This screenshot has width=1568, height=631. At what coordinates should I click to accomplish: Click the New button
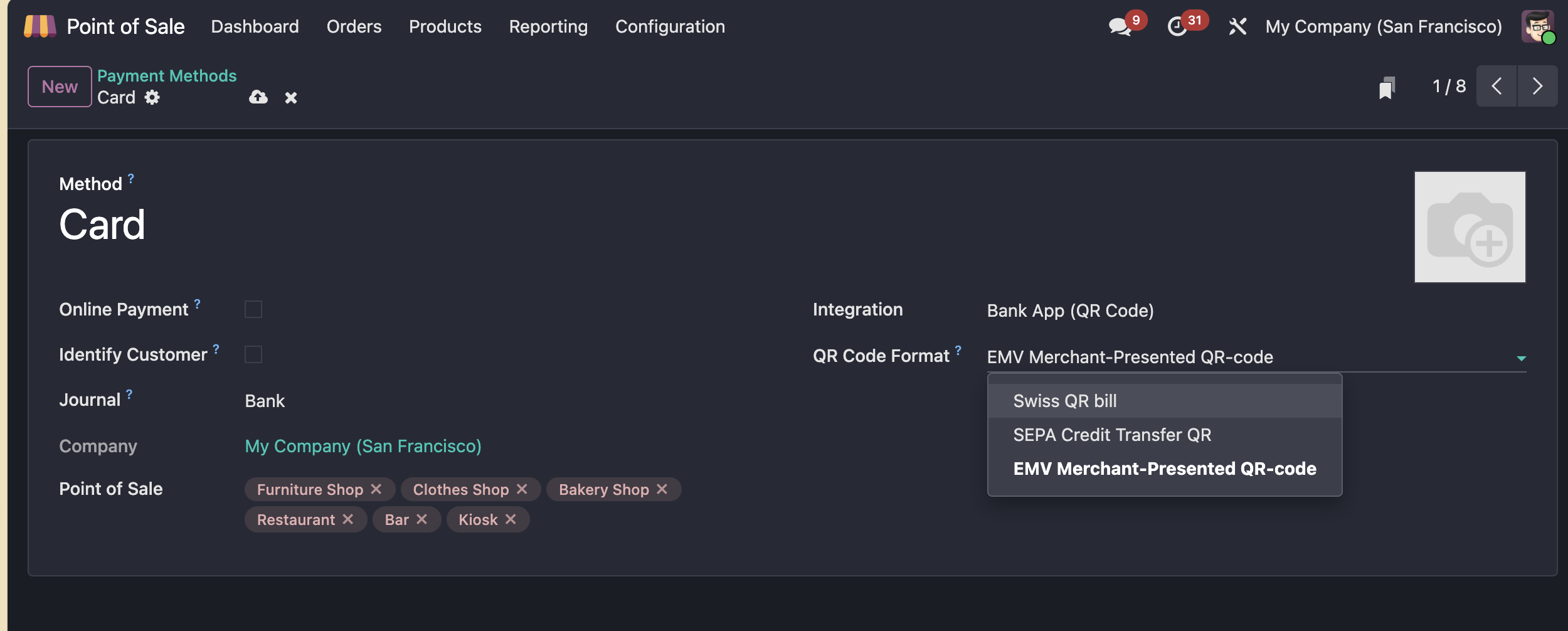point(60,87)
